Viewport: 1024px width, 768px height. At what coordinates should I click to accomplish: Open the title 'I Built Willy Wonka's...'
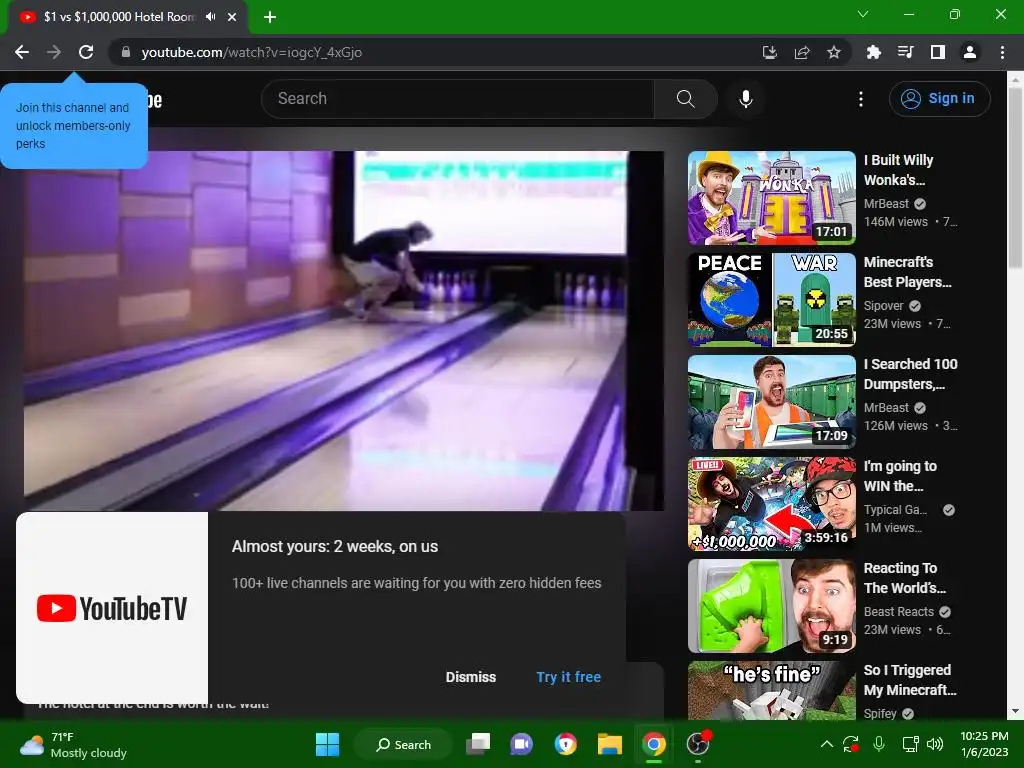[899, 170]
